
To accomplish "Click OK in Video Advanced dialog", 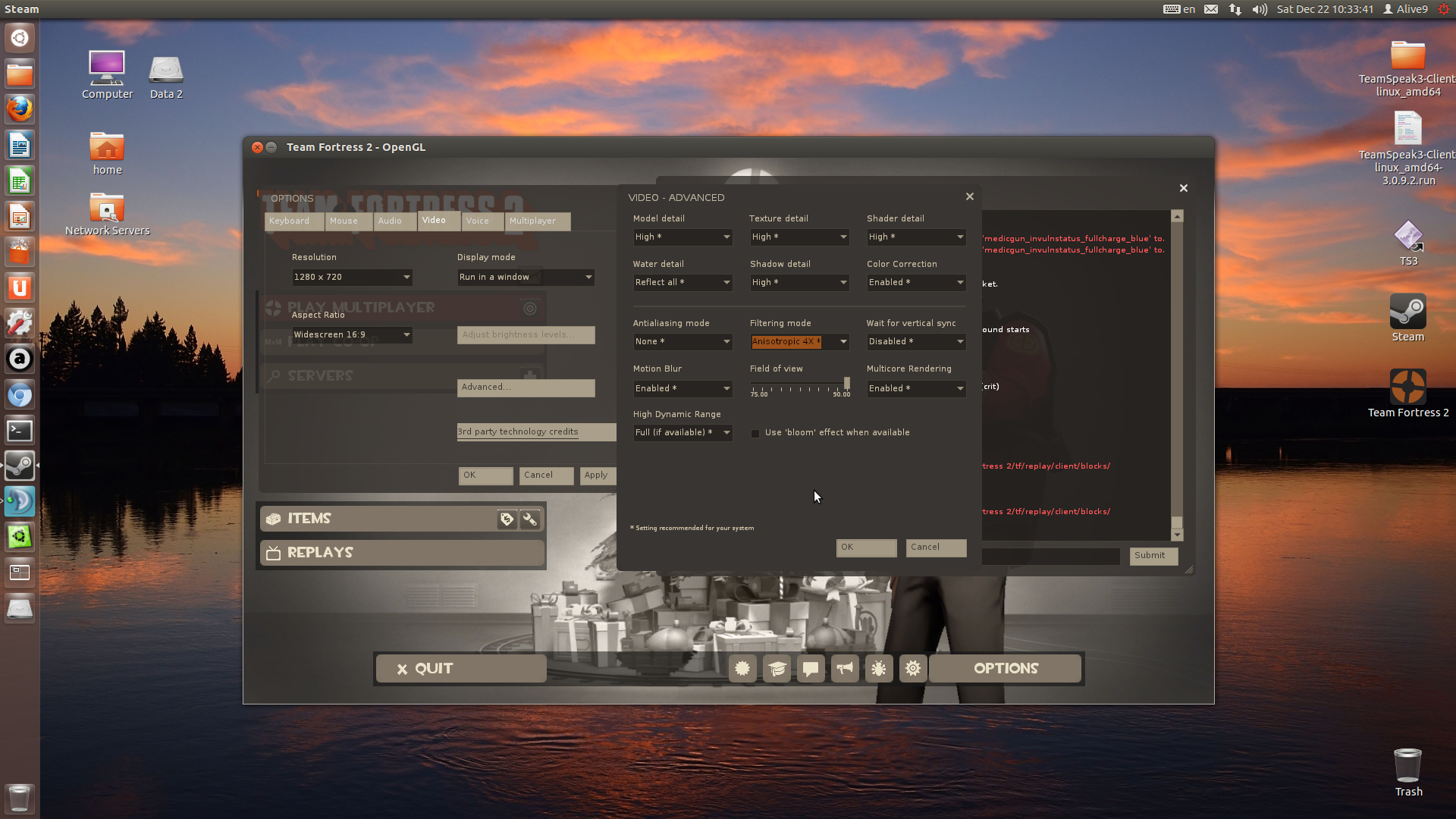I will pyautogui.click(x=866, y=548).
